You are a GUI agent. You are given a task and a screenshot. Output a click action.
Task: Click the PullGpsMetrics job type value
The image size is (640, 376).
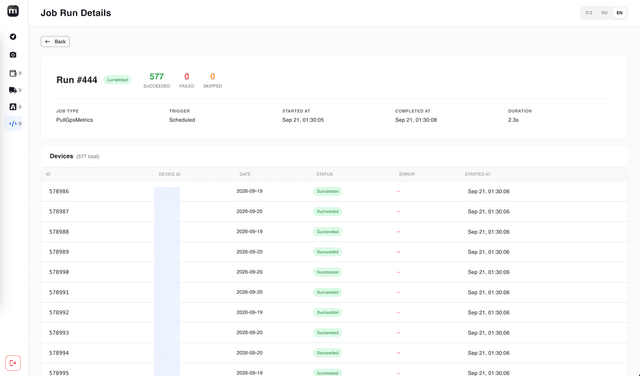click(x=75, y=120)
